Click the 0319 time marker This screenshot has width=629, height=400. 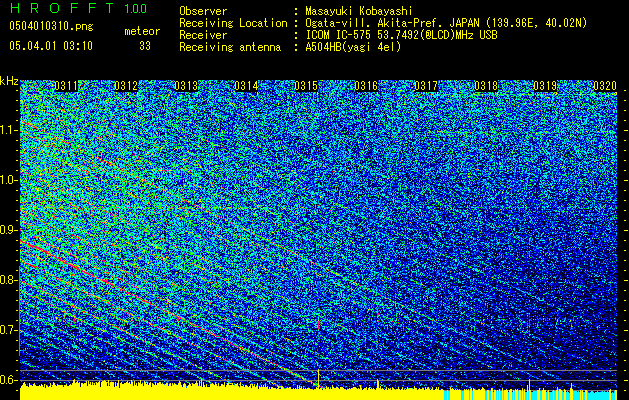(545, 86)
